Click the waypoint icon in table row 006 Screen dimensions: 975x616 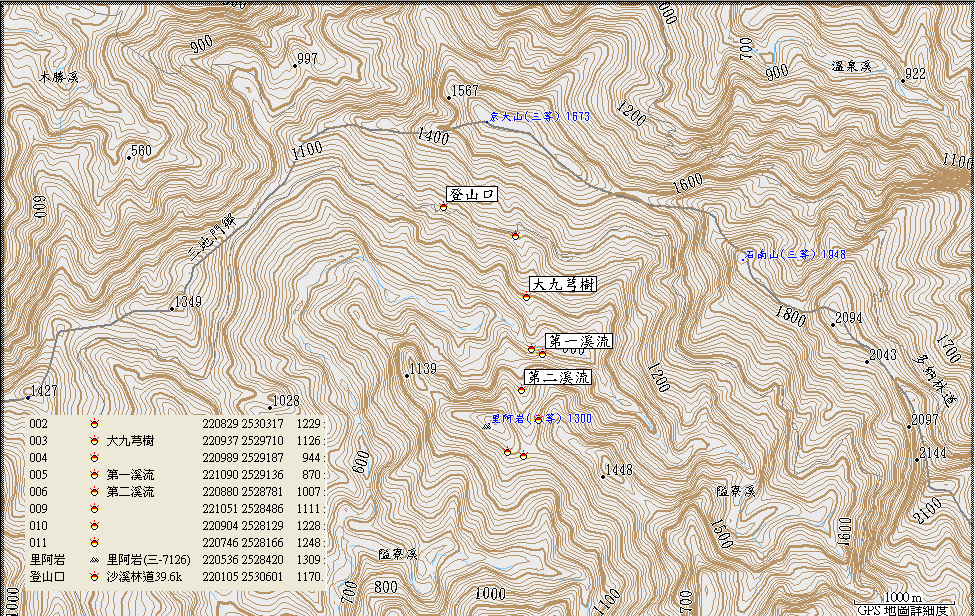pos(94,492)
